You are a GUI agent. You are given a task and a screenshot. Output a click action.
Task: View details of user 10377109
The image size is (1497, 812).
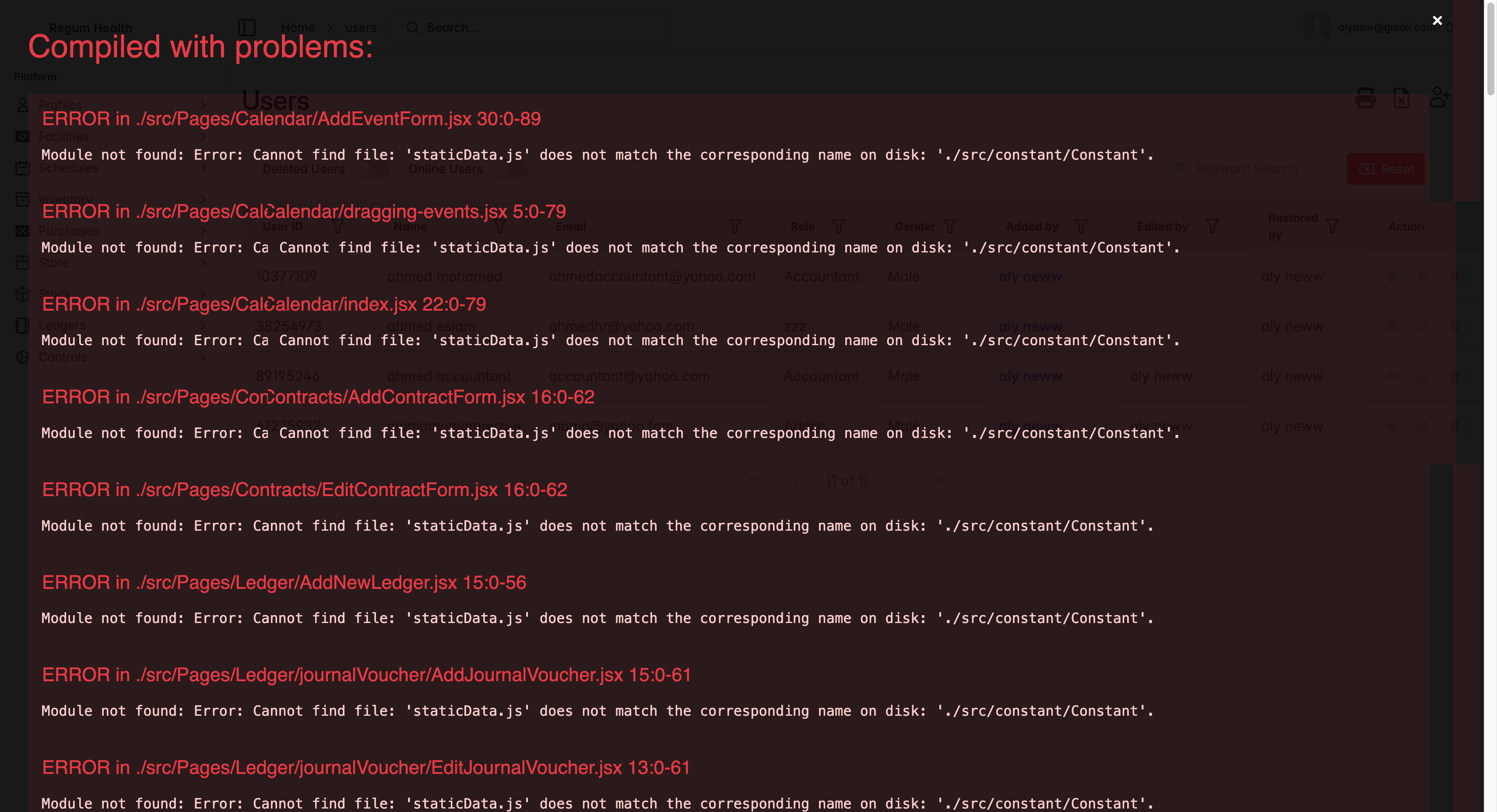point(1391,276)
